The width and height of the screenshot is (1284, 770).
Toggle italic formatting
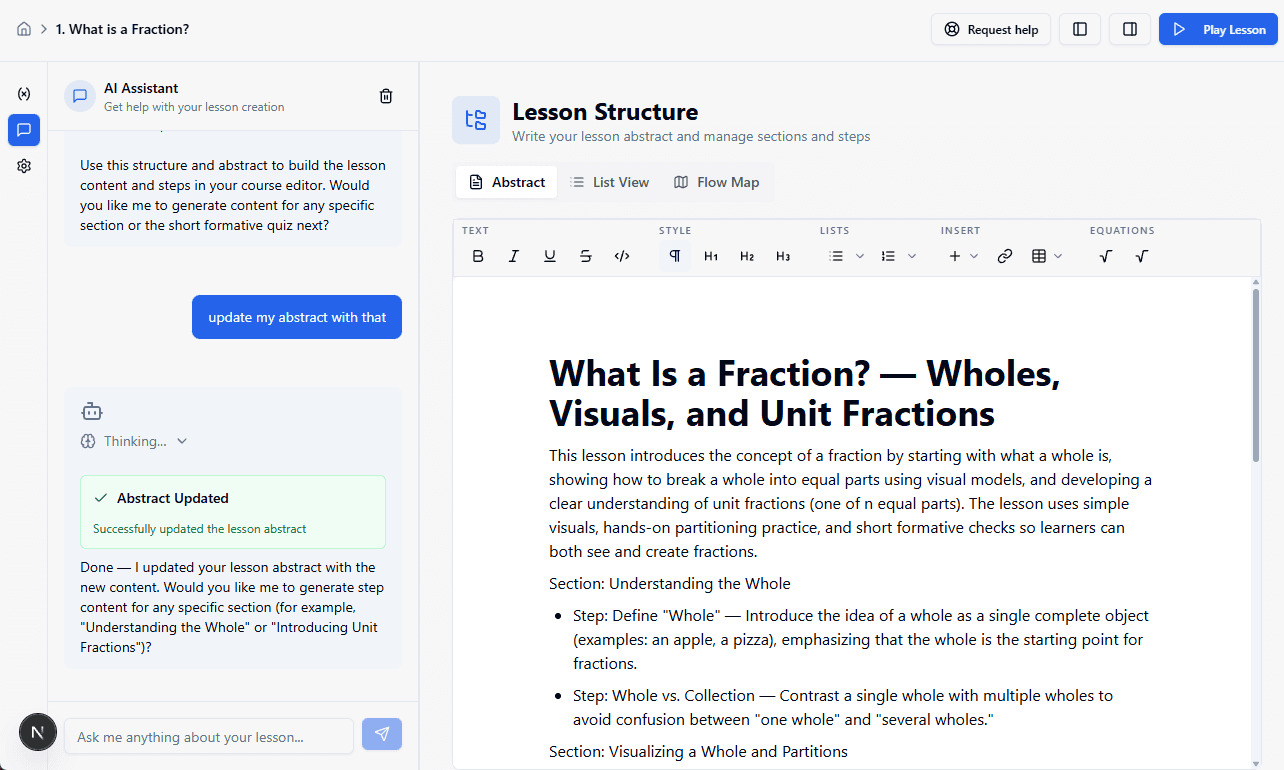tap(513, 255)
